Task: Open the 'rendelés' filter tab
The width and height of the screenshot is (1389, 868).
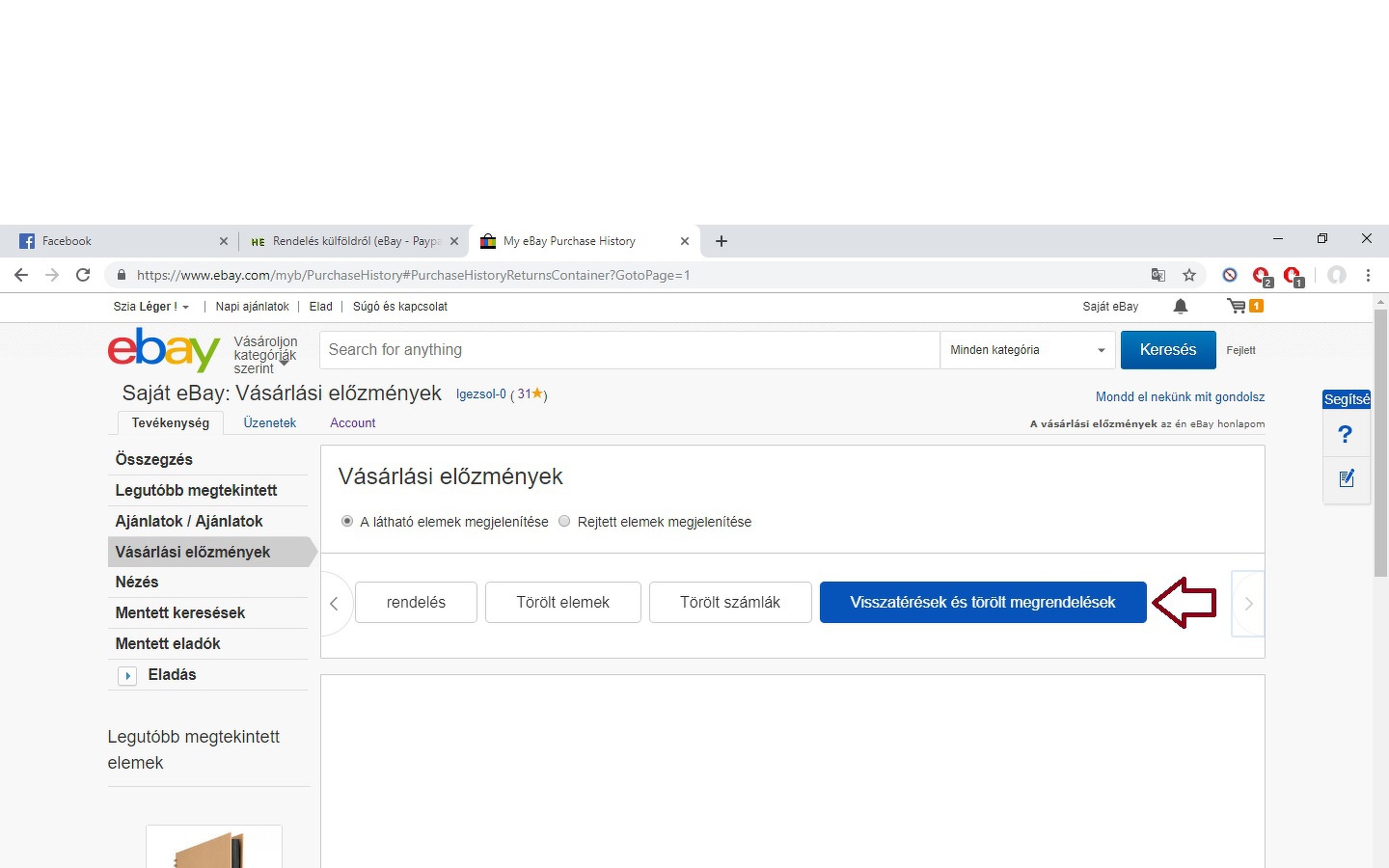Action: [416, 603]
